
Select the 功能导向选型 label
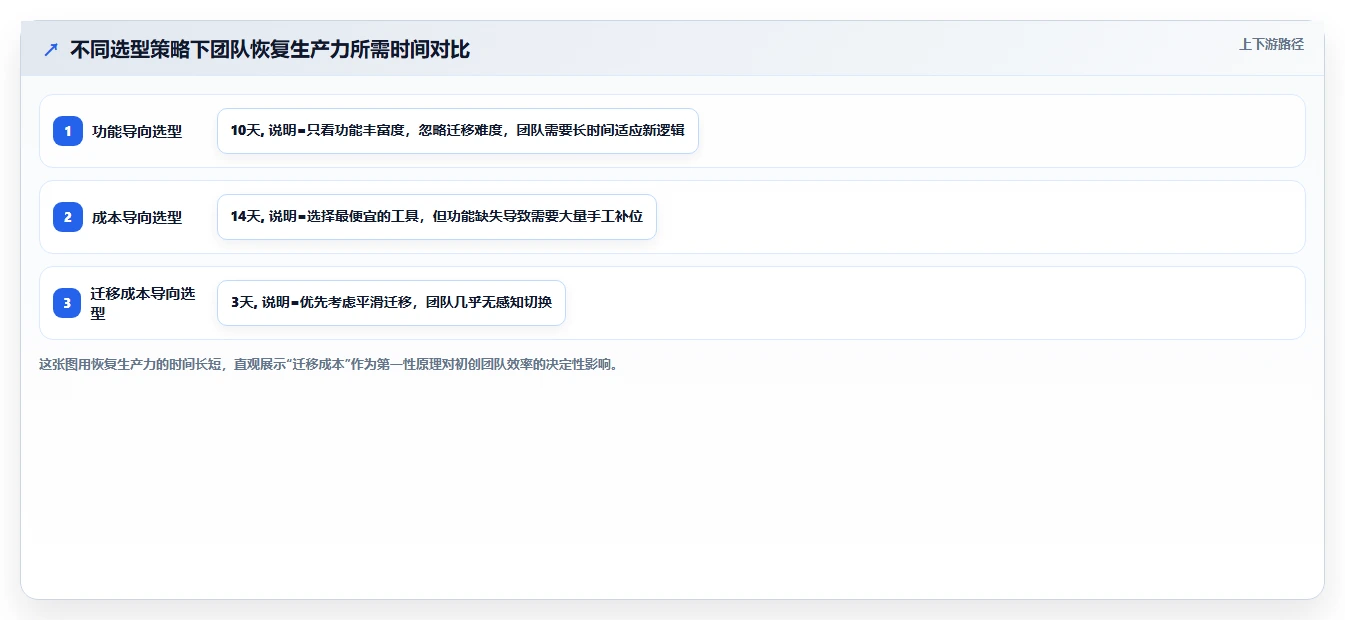[137, 131]
